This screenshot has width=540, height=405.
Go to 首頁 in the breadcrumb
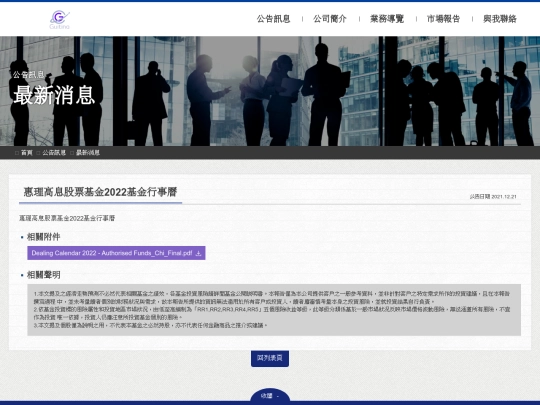[27, 153]
